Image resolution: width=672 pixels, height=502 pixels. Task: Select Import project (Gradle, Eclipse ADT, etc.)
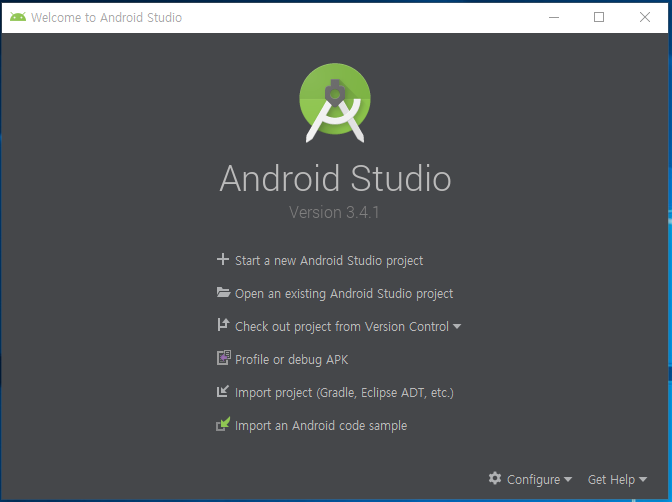point(344,393)
